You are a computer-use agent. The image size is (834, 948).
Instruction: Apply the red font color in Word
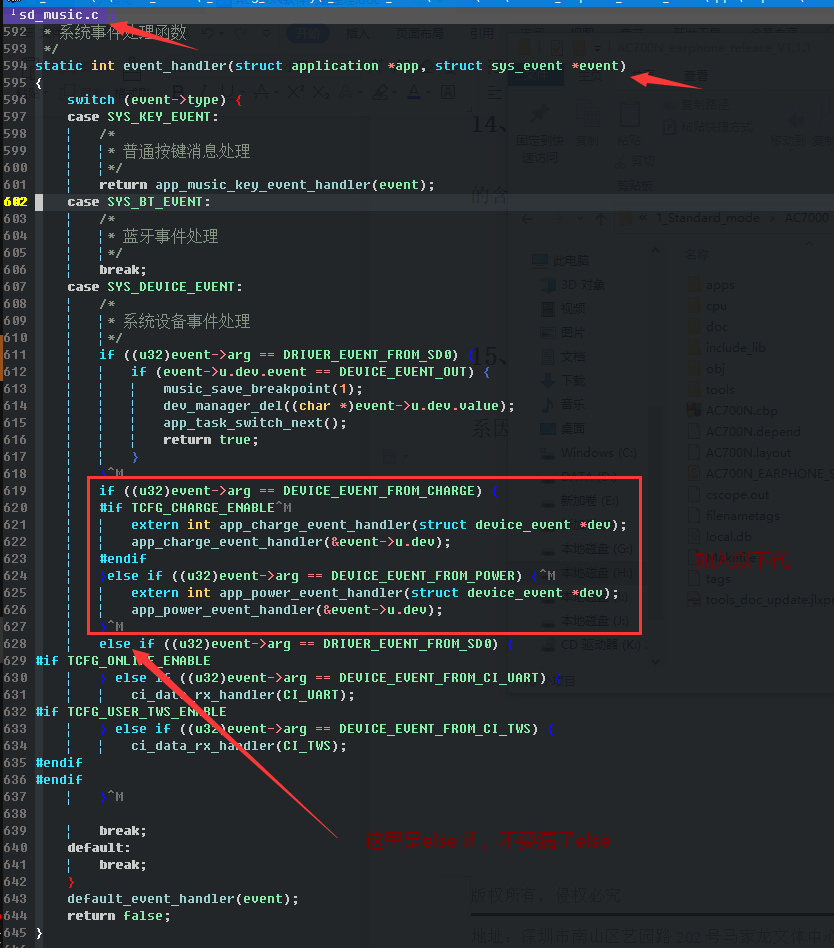(414, 92)
